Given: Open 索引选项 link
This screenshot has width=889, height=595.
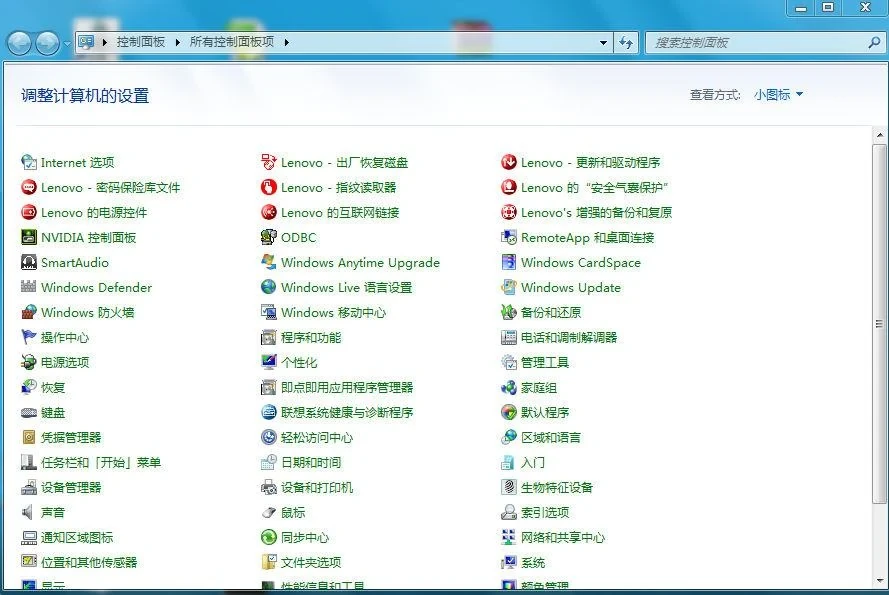Looking at the screenshot, I should coord(545,512).
